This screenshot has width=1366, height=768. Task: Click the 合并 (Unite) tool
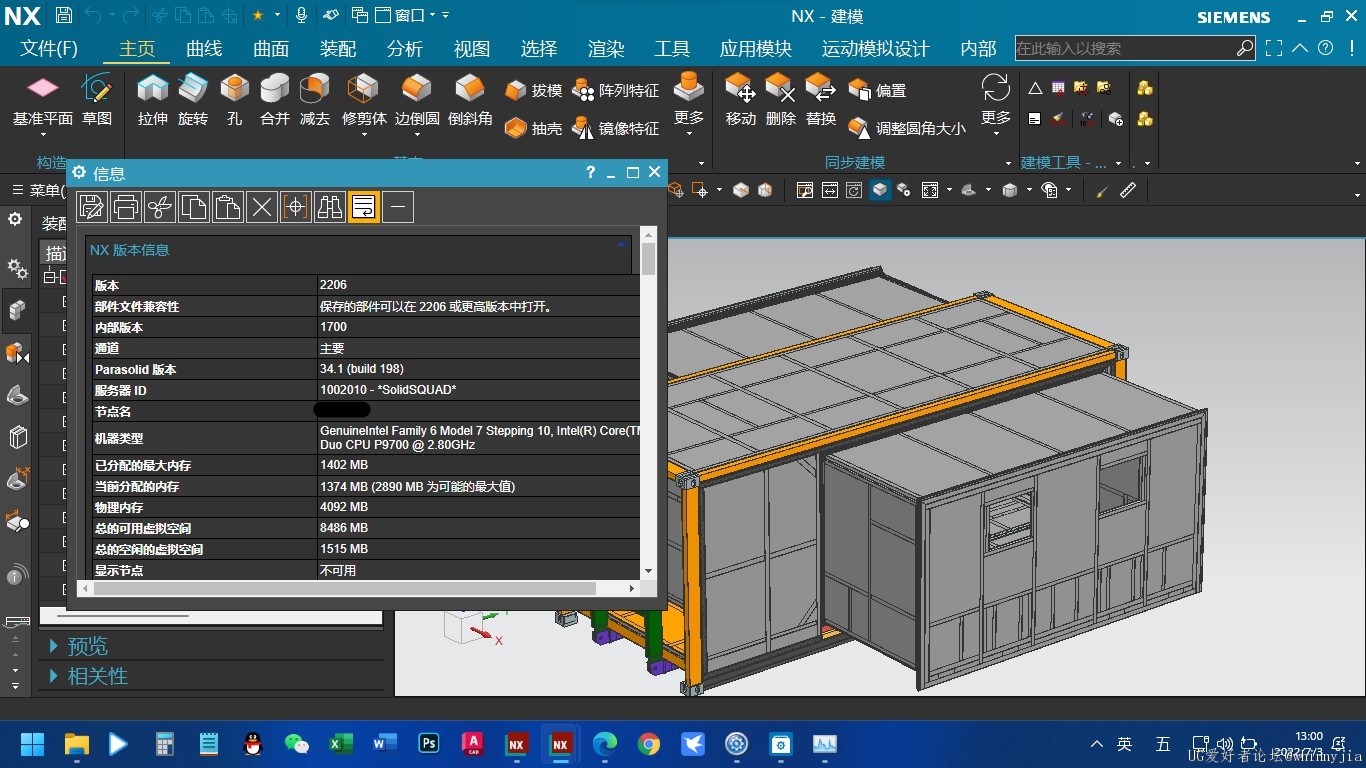(x=274, y=100)
